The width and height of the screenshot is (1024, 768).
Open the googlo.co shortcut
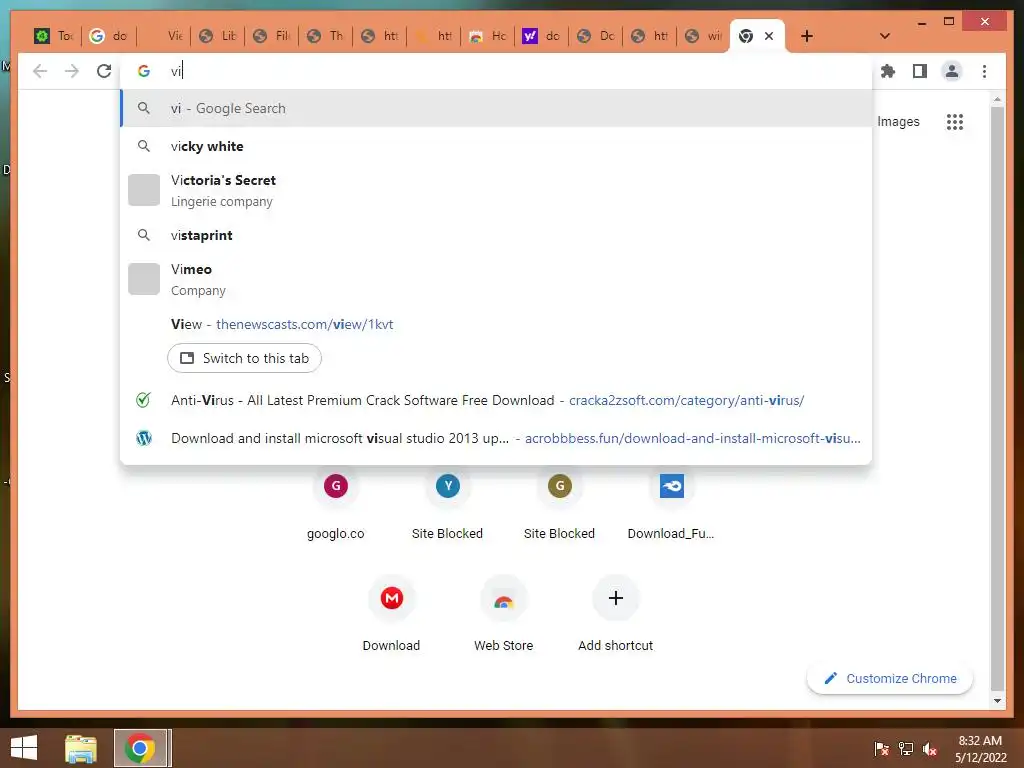[336, 504]
